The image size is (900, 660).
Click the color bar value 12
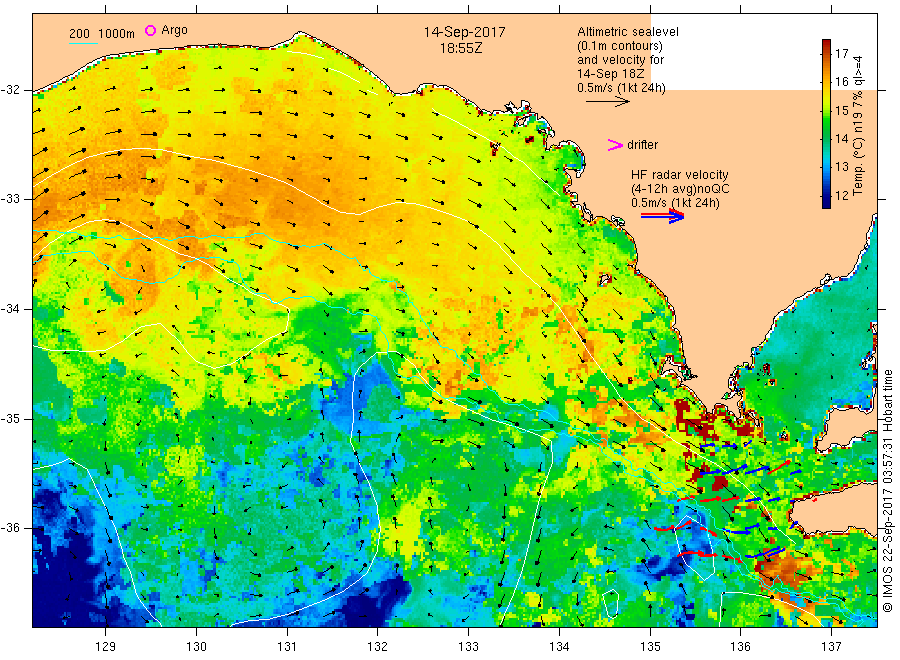[x=841, y=195]
